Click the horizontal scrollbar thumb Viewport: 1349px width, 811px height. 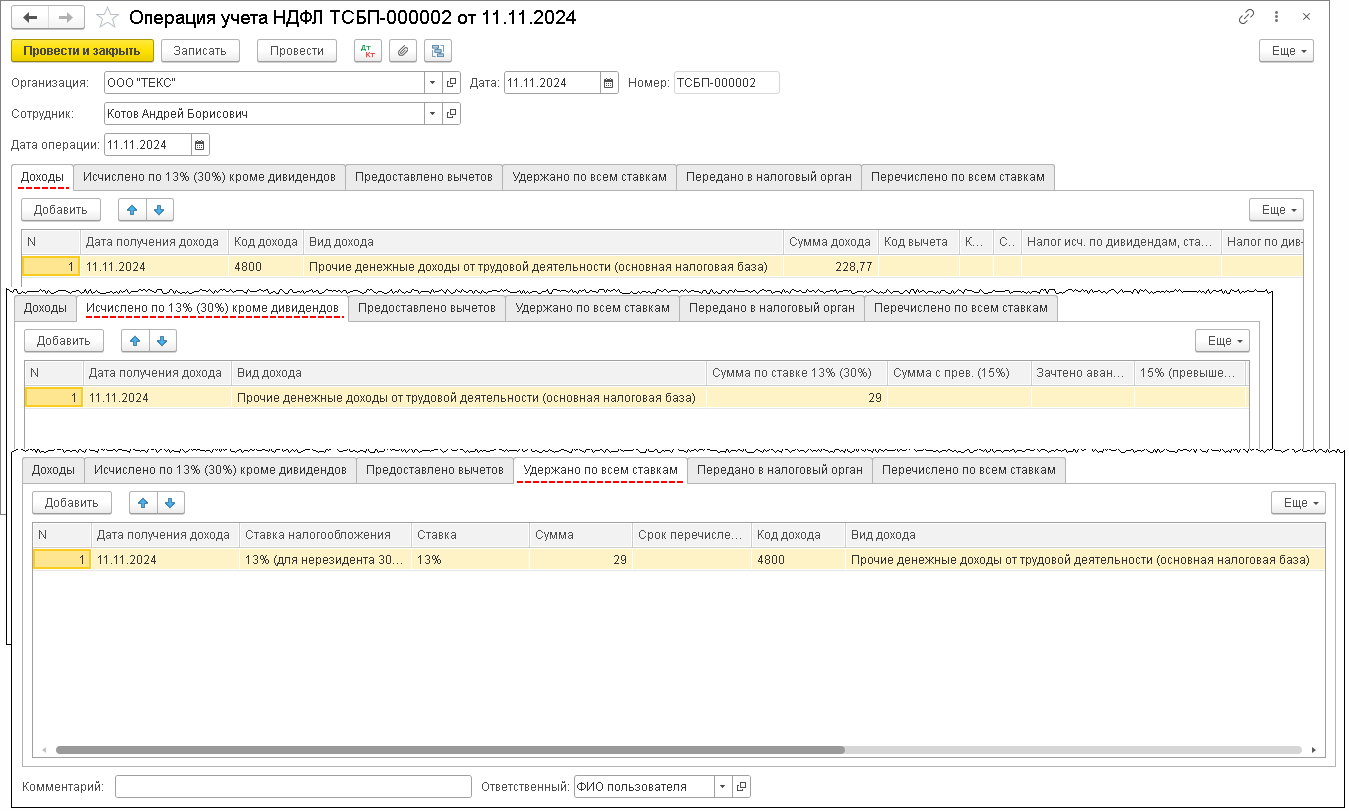(450, 749)
